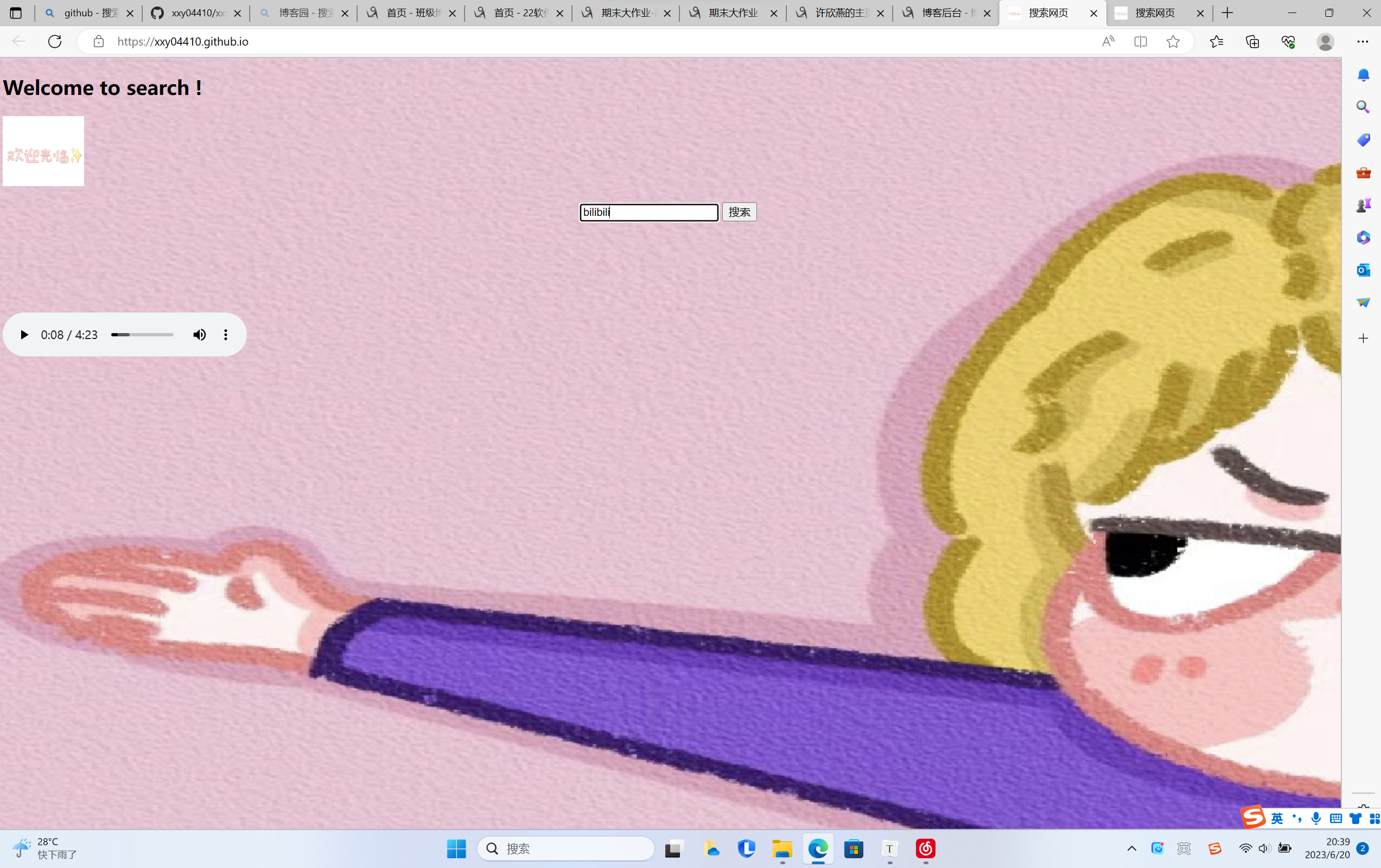Open the audio player more options menu
The image size is (1381, 868).
226,335
